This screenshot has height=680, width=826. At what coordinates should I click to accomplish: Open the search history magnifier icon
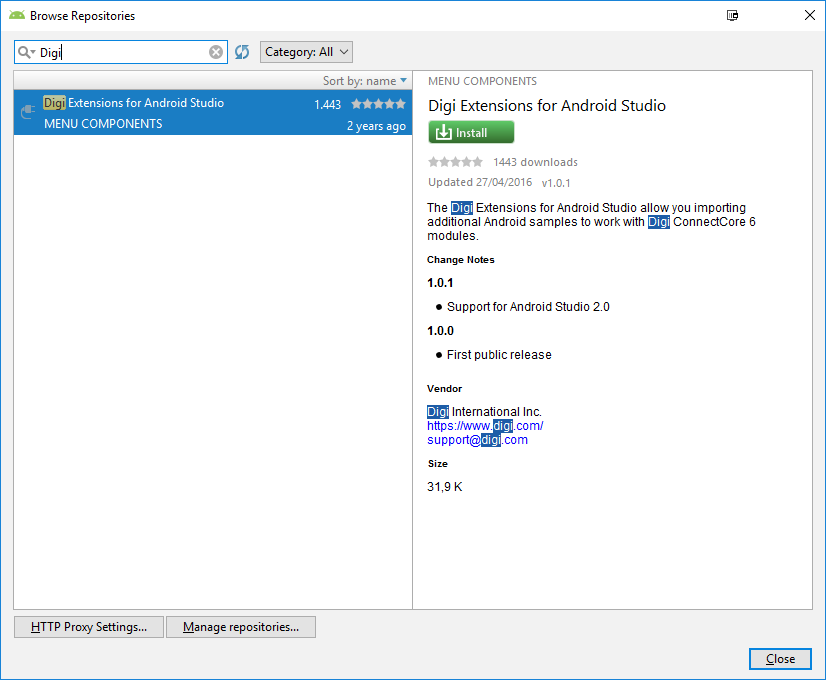coord(26,52)
